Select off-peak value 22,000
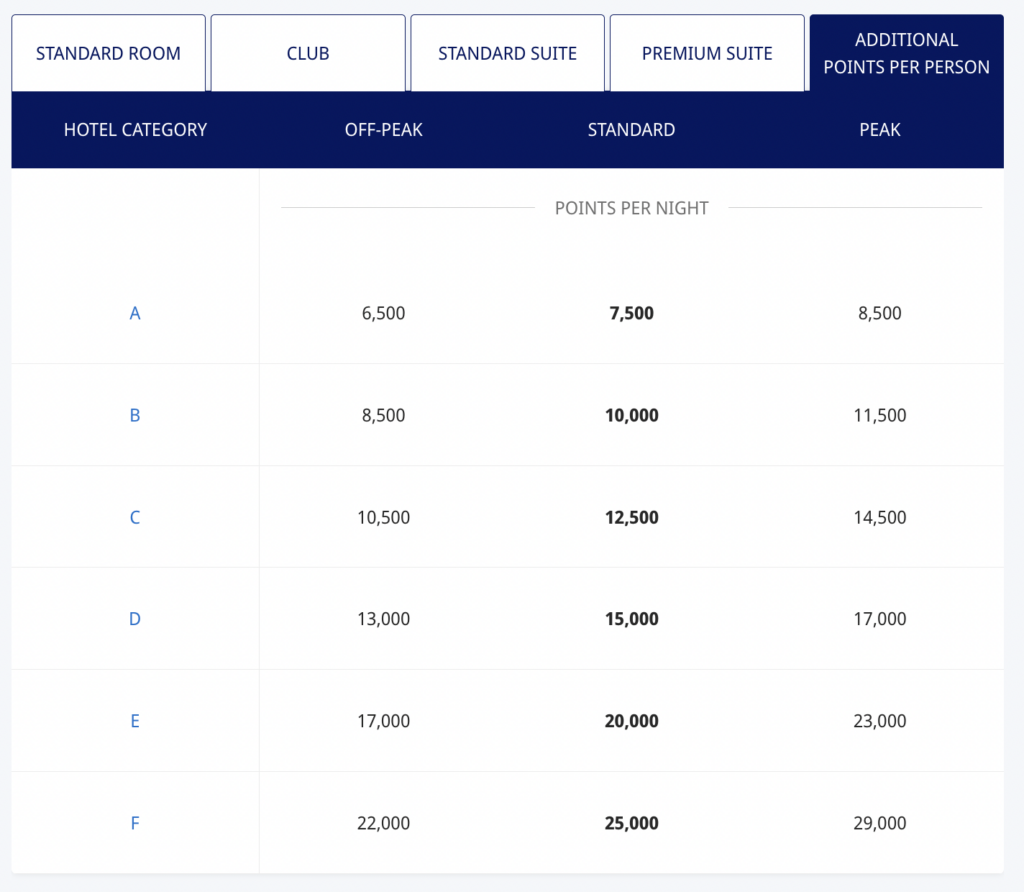This screenshot has width=1024, height=892. coord(383,823)
